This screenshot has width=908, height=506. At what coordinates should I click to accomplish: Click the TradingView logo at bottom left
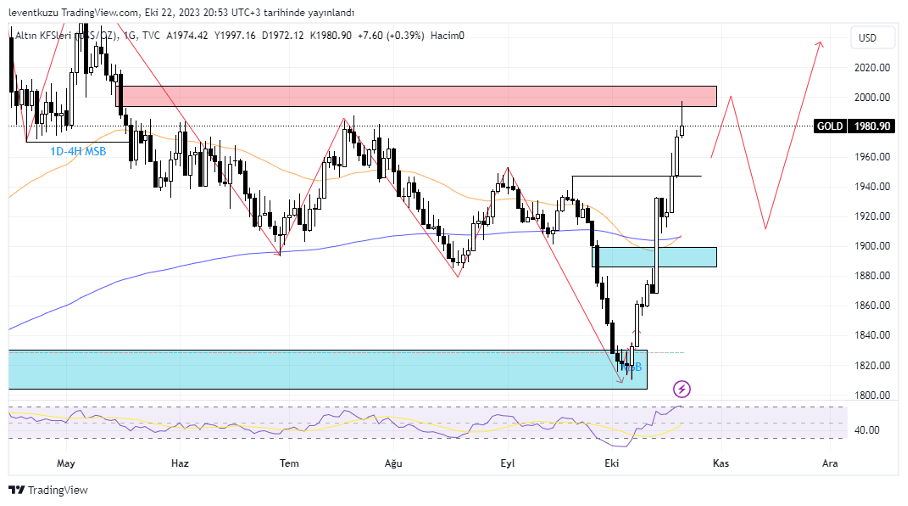tap(48, 490)
